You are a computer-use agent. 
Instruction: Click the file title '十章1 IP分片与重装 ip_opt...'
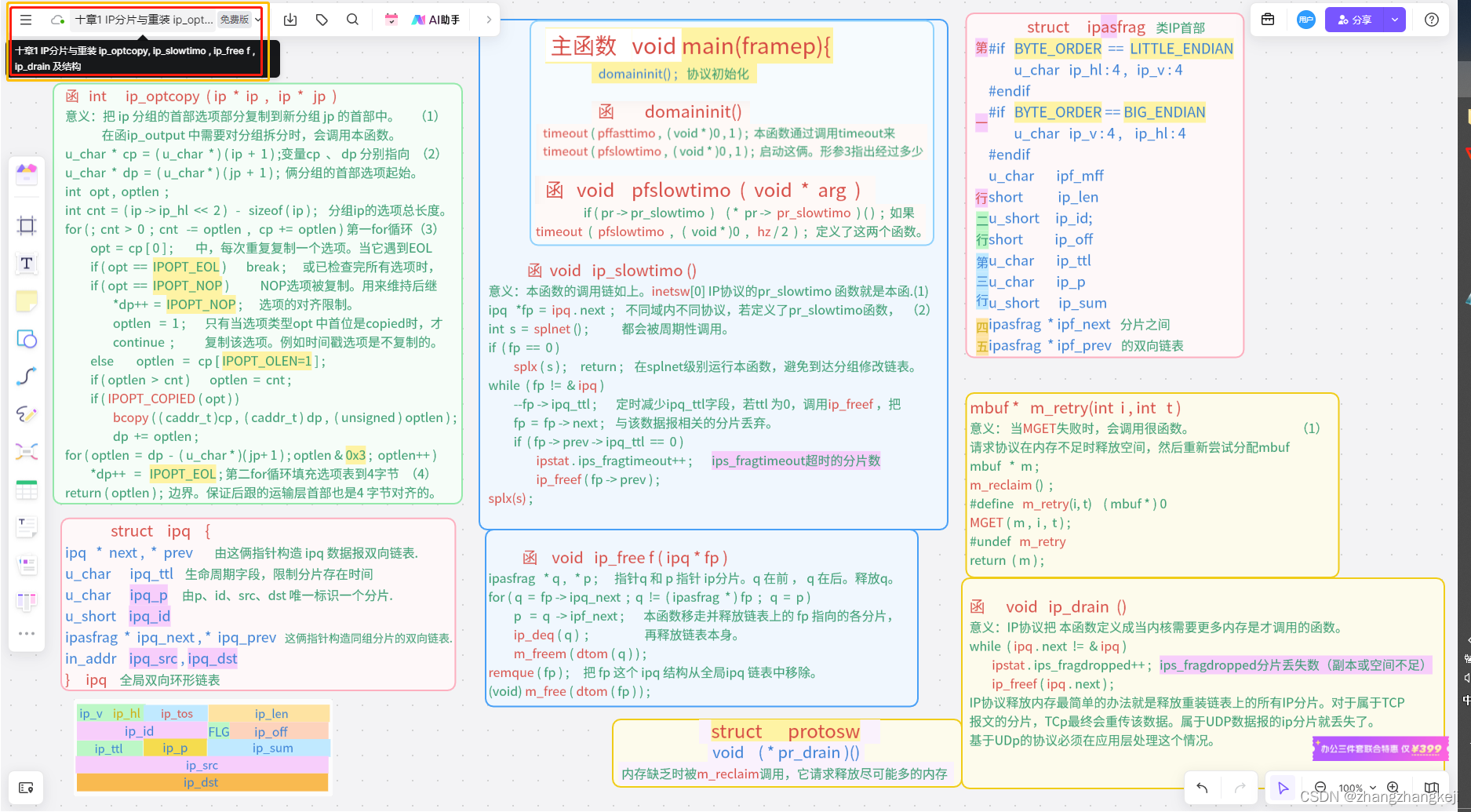(x=143, y=20)
